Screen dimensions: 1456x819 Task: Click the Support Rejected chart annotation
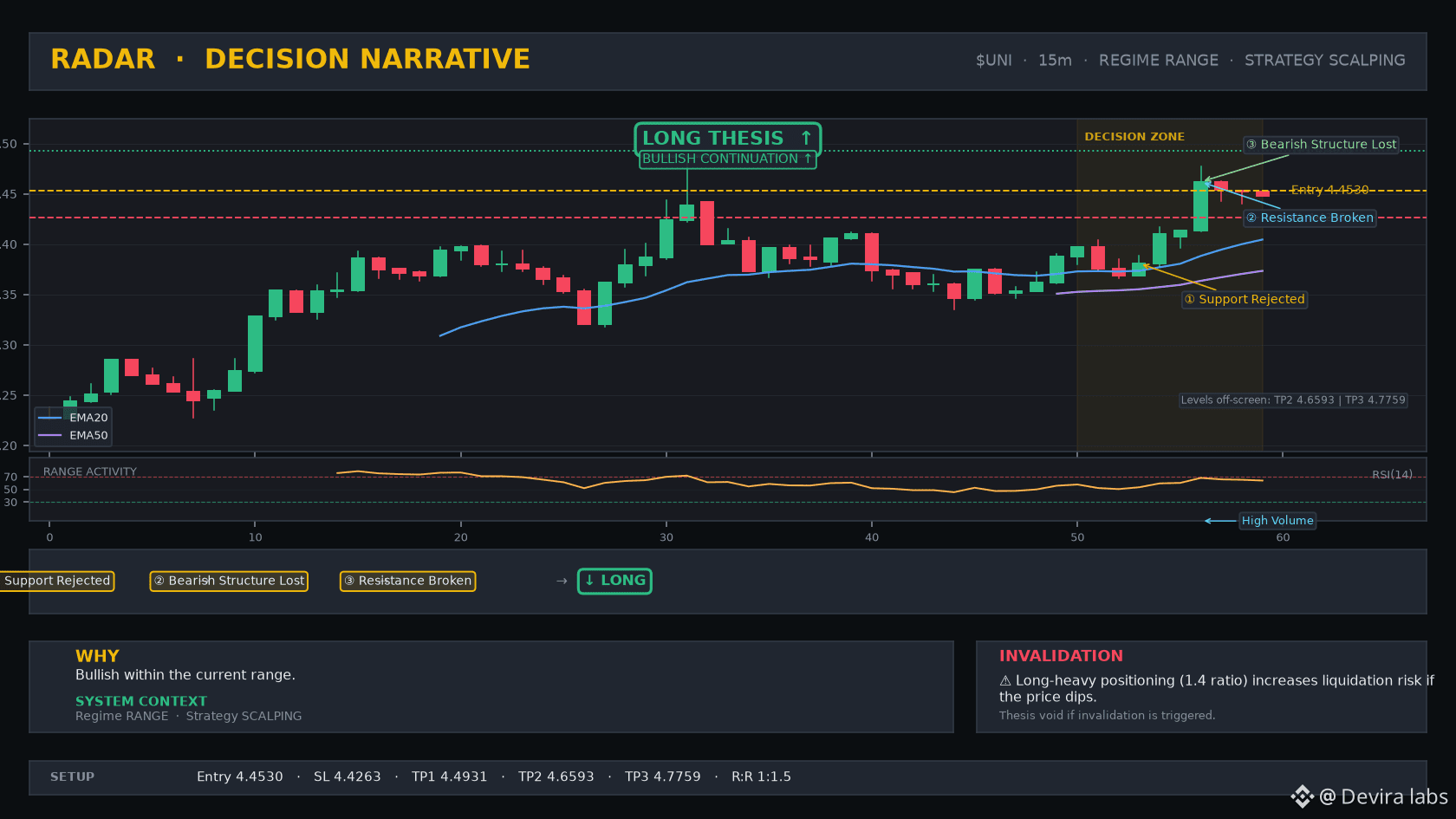click(1245, 299)
